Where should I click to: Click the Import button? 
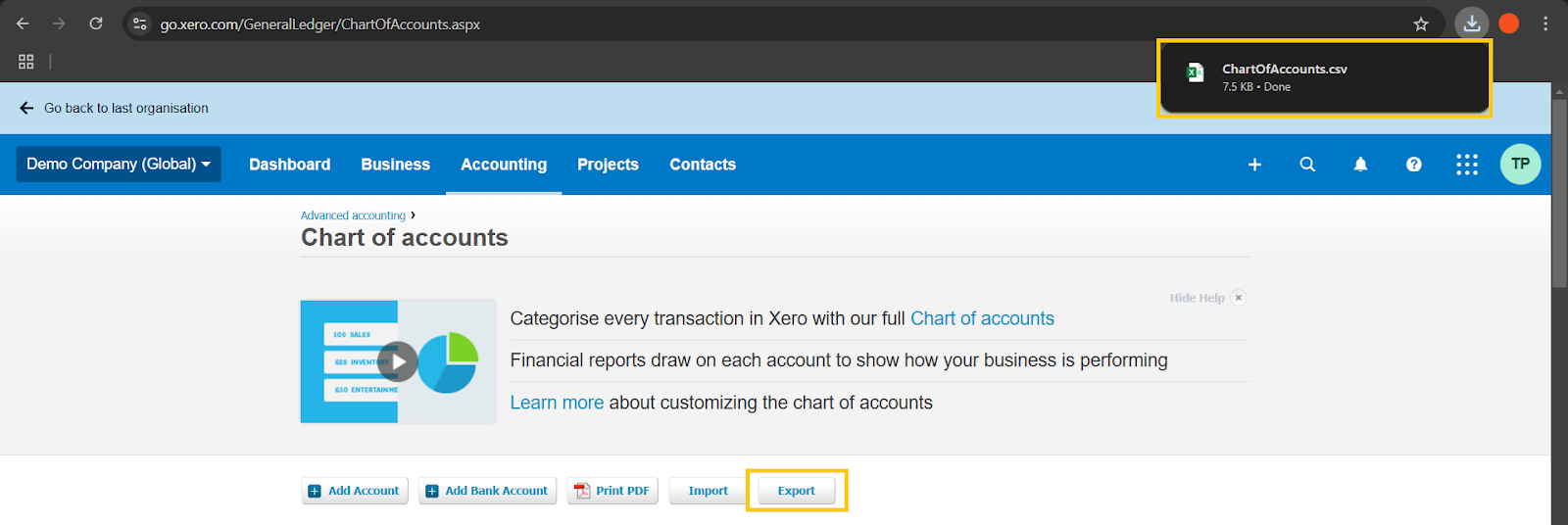708,491
